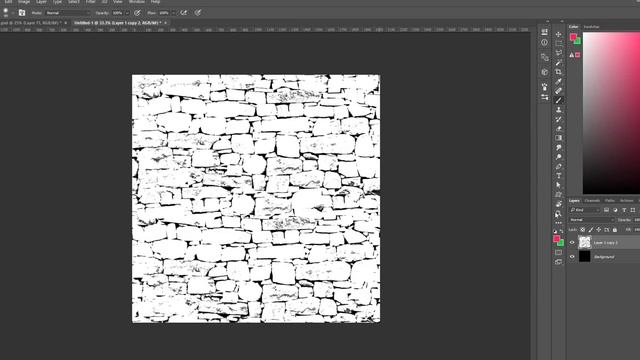Select the Brush tool
Viewport: 640px width, 360px height.
(558, 100)
